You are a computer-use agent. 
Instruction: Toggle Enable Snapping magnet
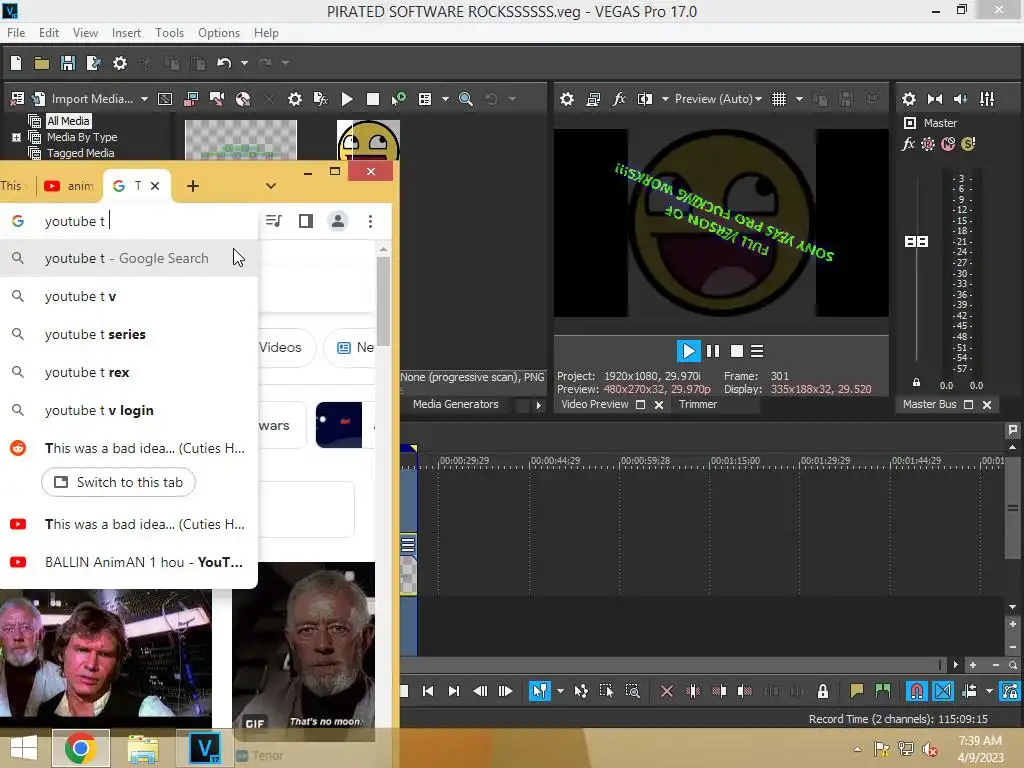point(916,691)
